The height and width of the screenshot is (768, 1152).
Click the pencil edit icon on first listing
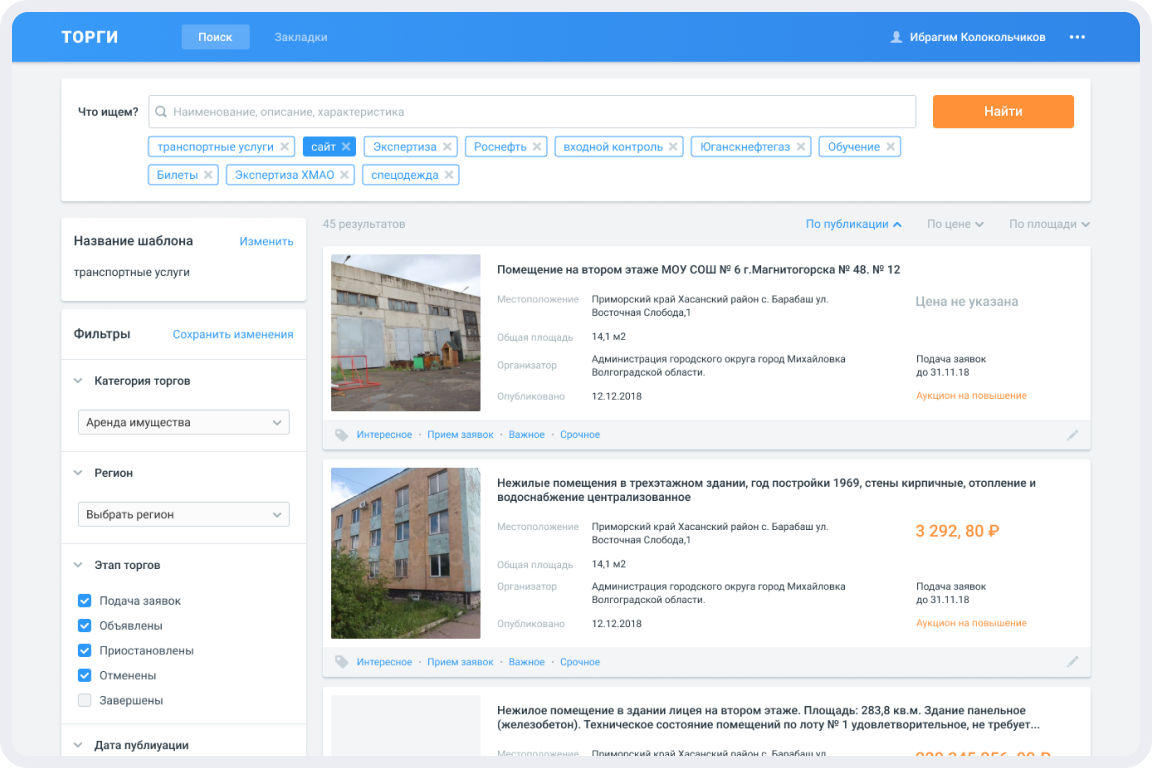point(1072,435)
